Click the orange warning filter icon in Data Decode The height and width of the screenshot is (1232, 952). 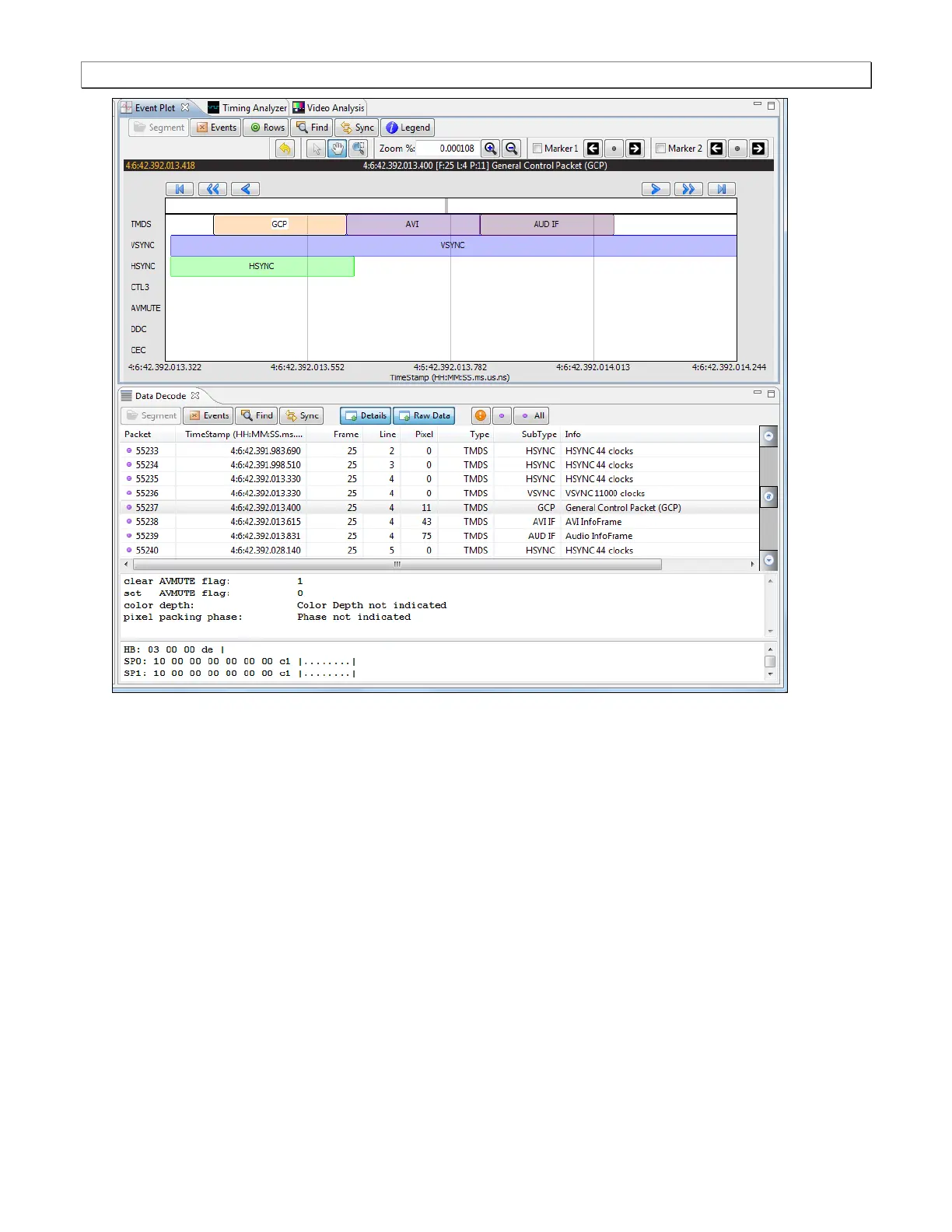[x=481, y=416]
